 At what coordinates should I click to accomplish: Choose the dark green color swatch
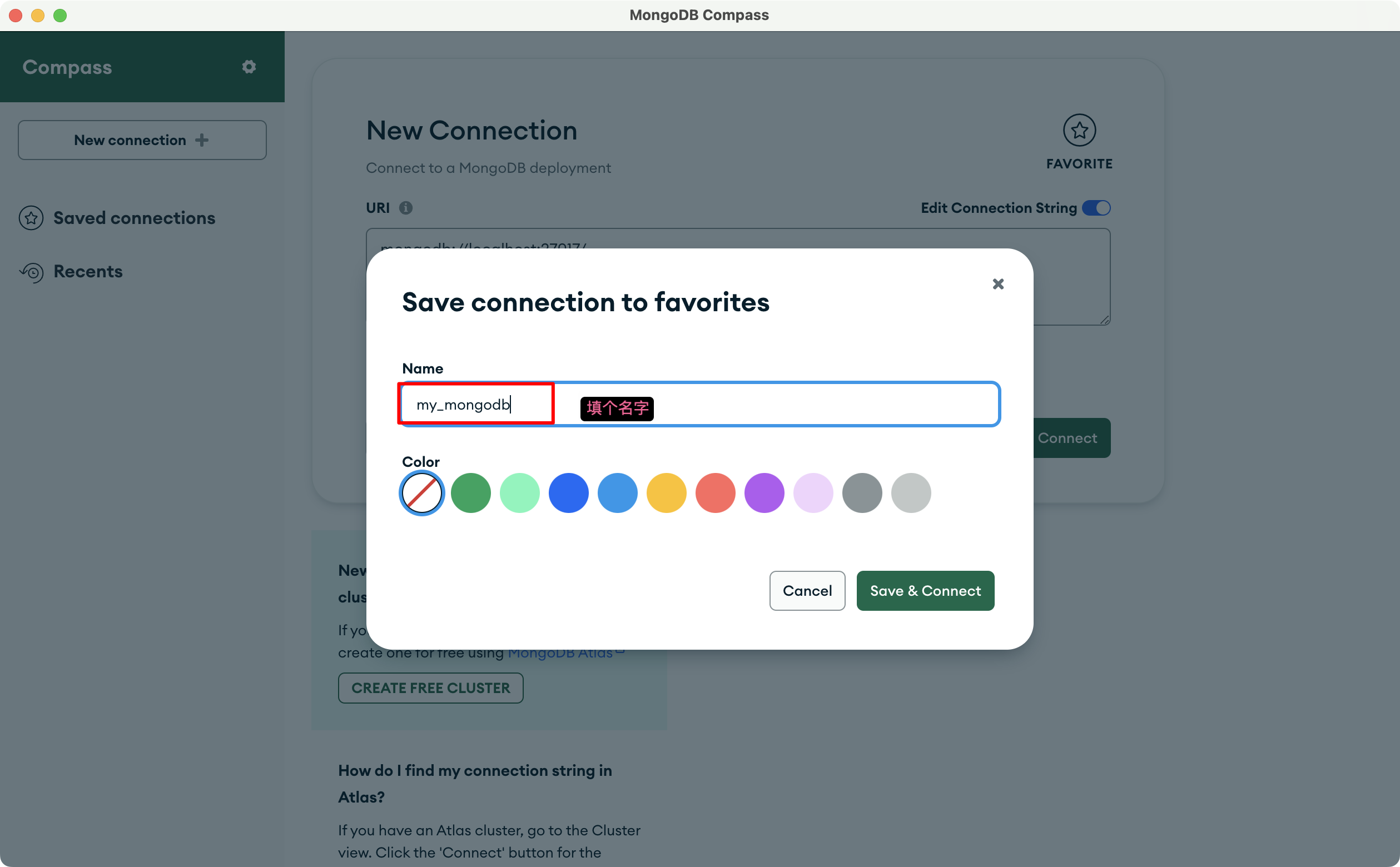point(470,492)
